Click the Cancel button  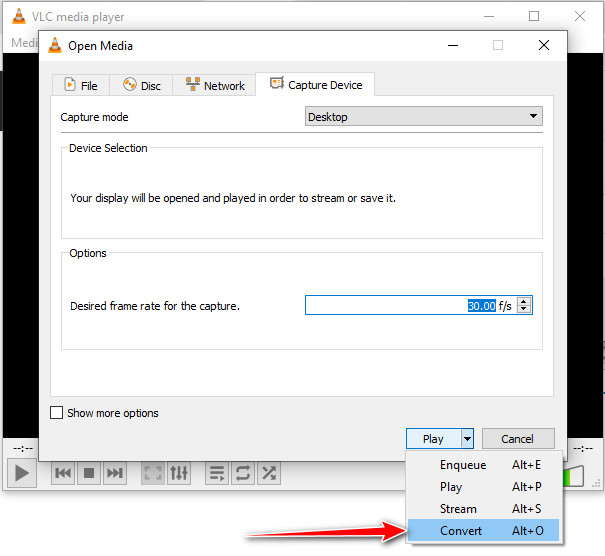(518, 439)
